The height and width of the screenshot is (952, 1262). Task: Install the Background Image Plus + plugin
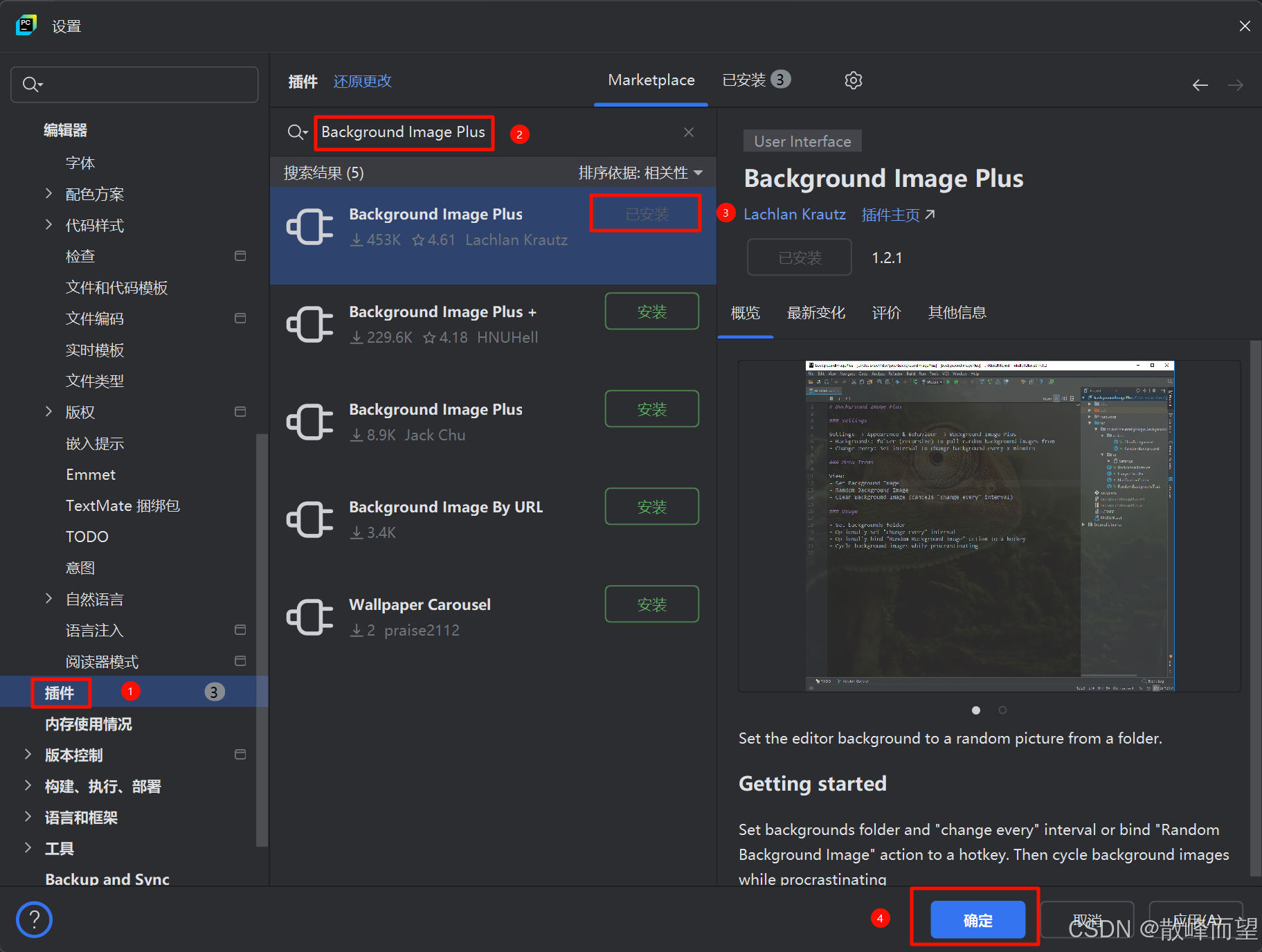(x=652, y=312)
